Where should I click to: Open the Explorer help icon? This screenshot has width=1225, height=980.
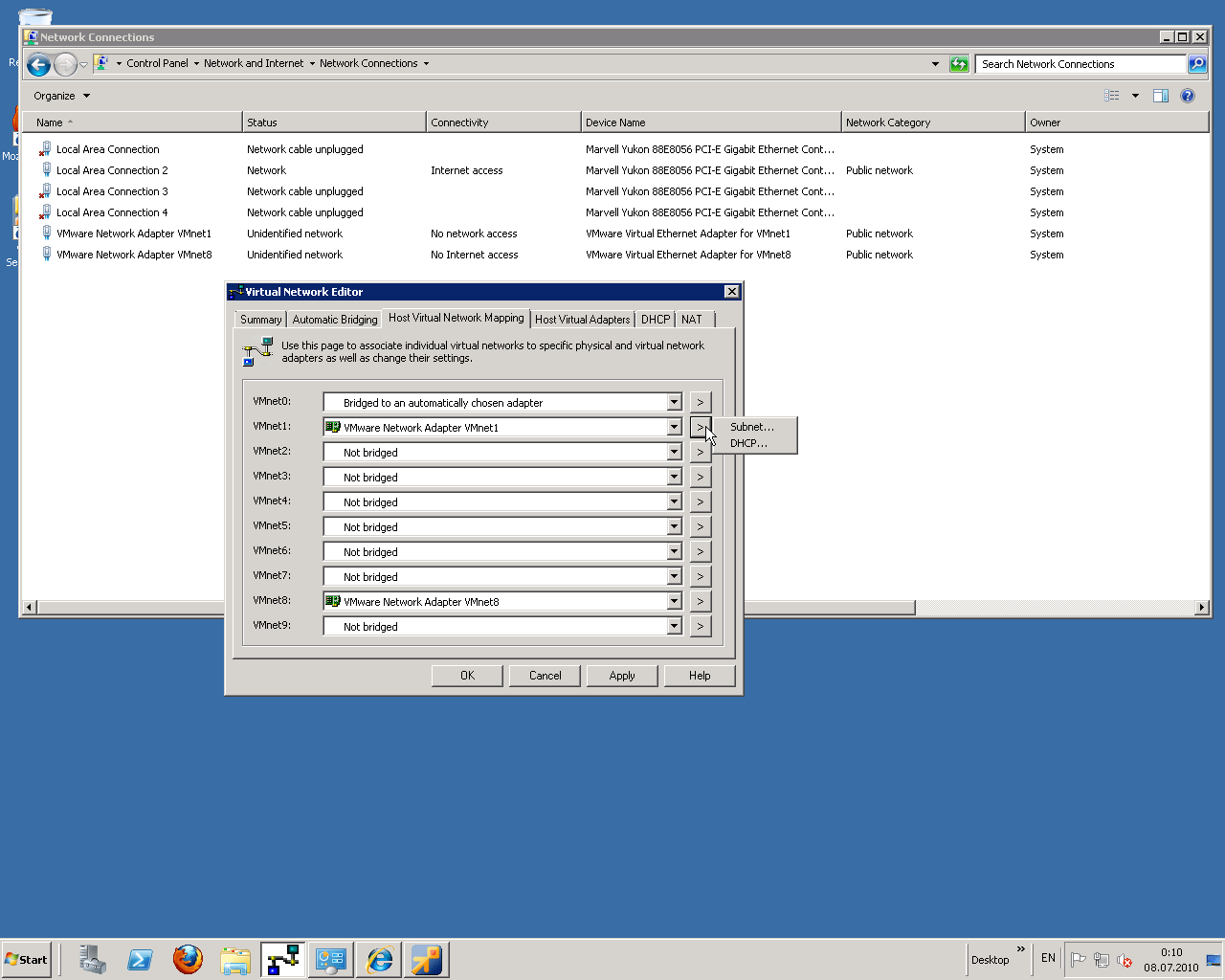pyautogui.click(x=1188, y=96)
